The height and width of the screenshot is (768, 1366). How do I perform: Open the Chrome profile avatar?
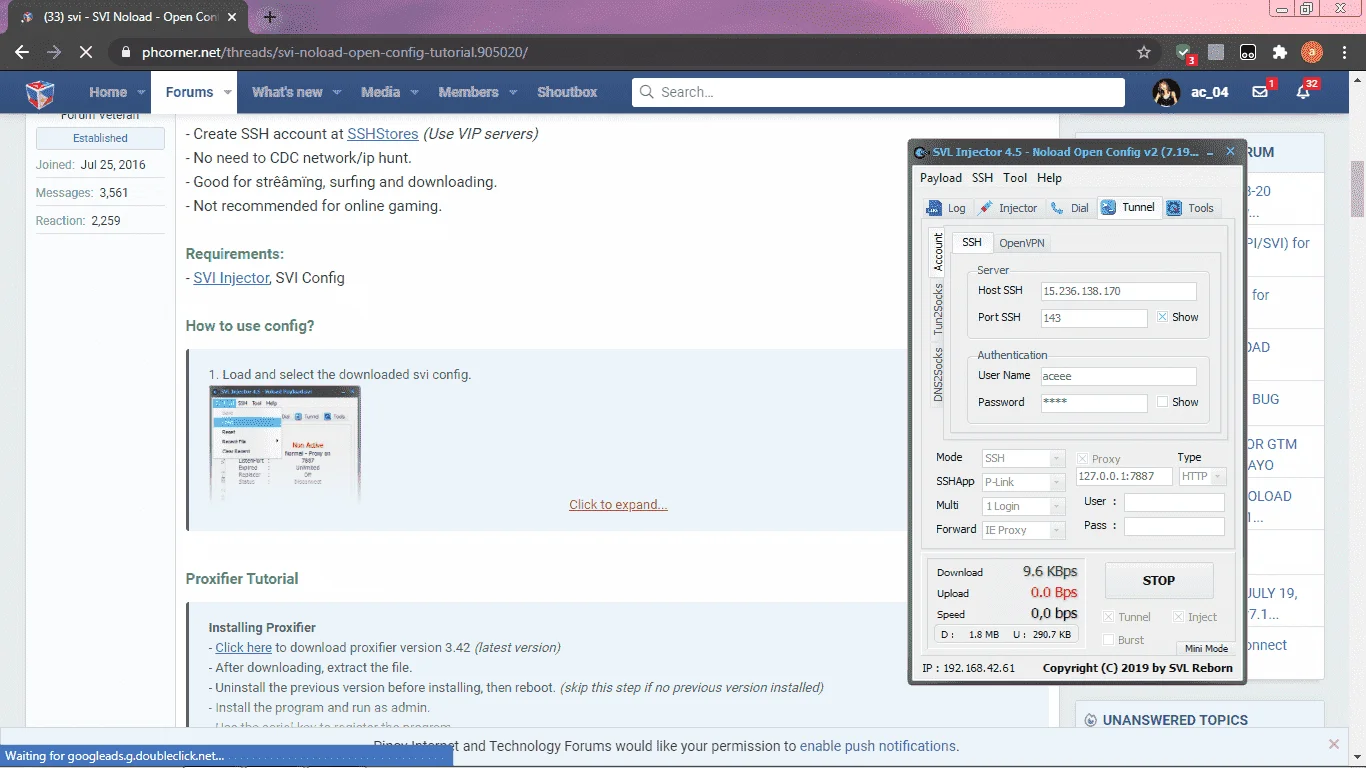(x=1311, y=52)
